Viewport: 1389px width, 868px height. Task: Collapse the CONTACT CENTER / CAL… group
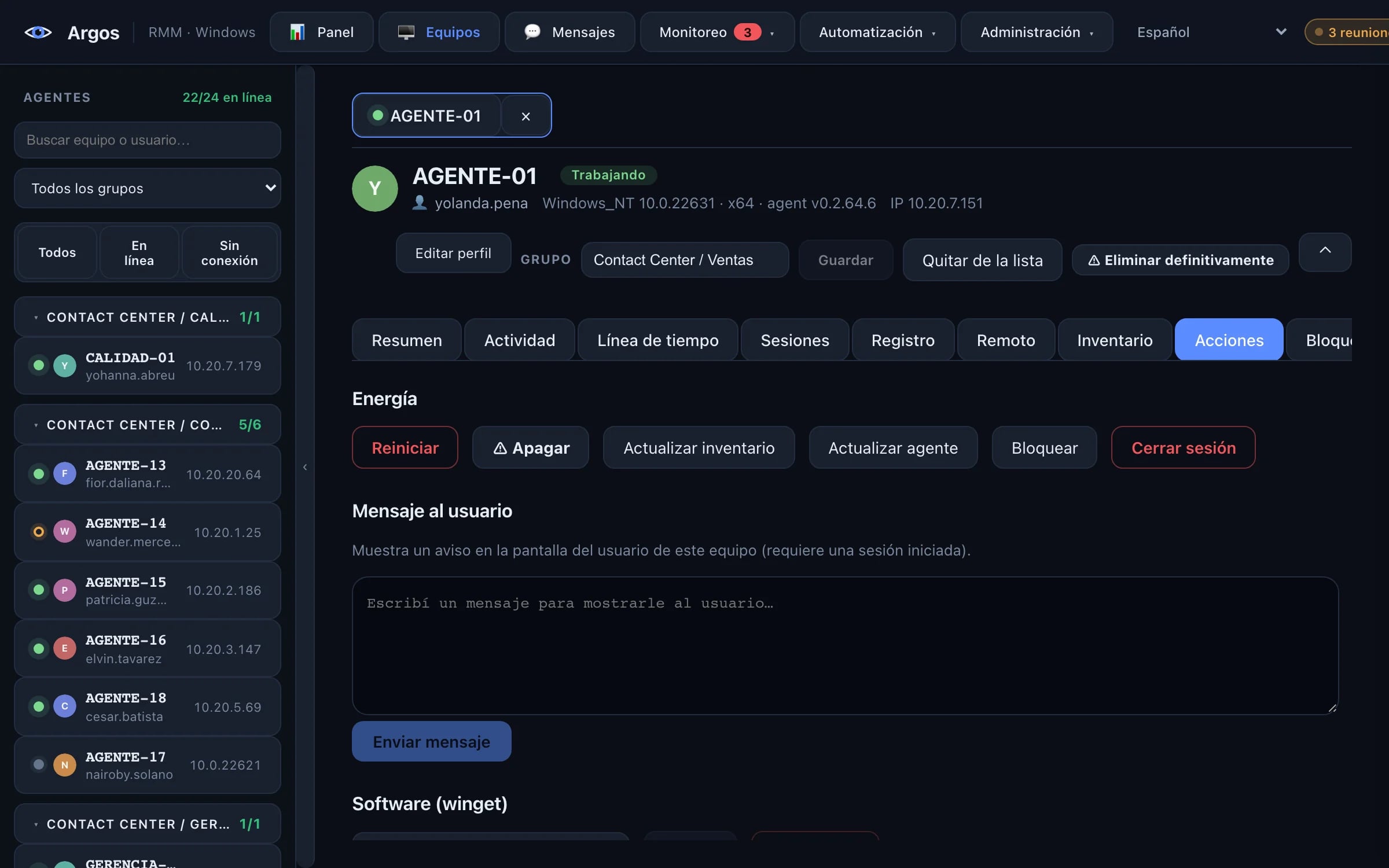click(x=148, y=317)
